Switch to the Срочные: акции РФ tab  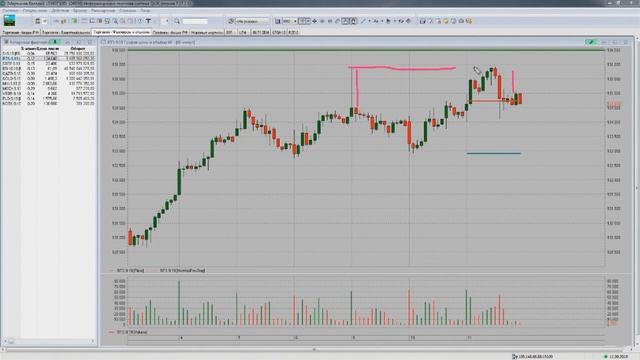[170, 32]
